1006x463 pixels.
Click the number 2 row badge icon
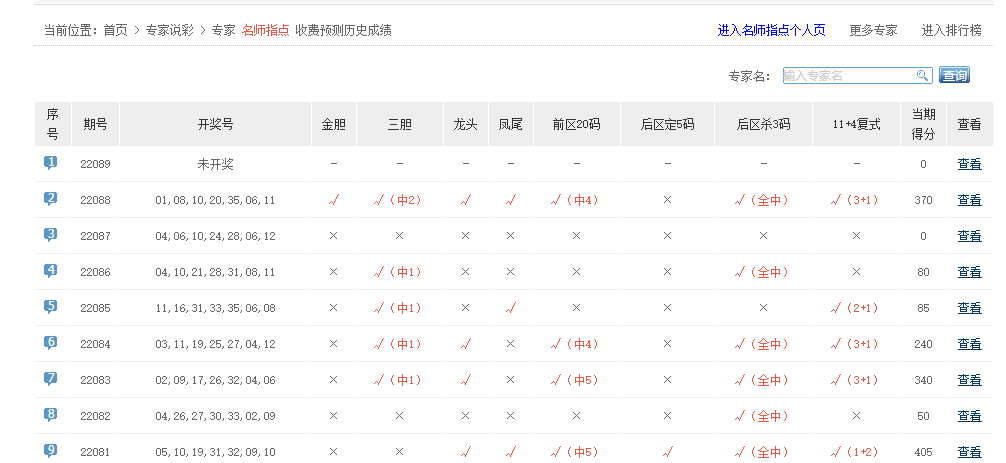pos(51,199)
